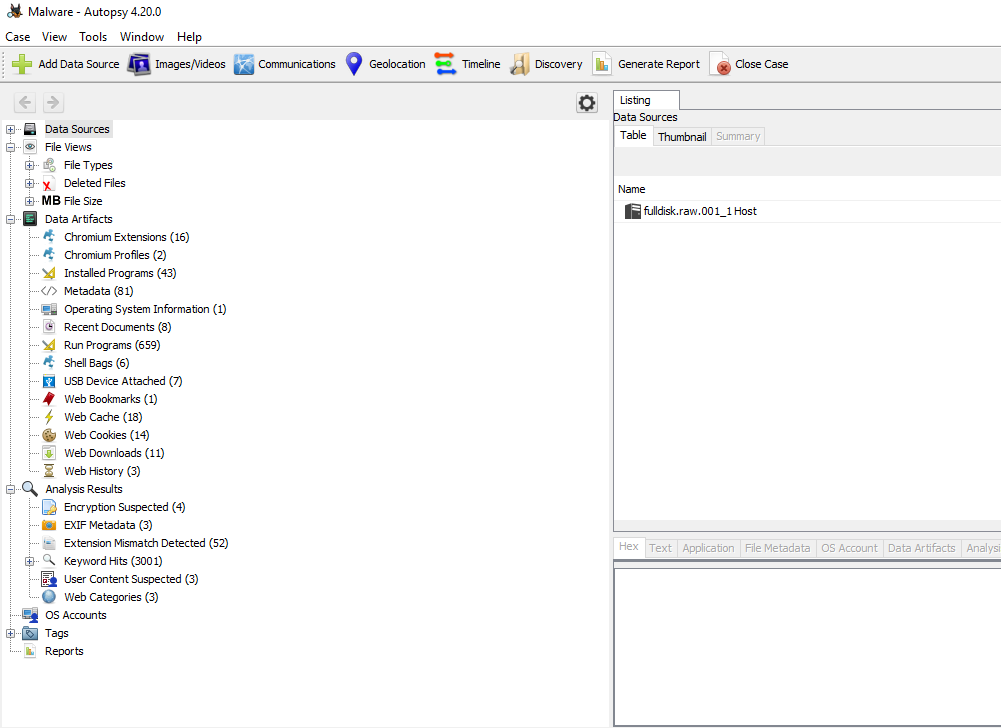Select the fulldisk.raw.001_1 Host row

coord(808,211)
